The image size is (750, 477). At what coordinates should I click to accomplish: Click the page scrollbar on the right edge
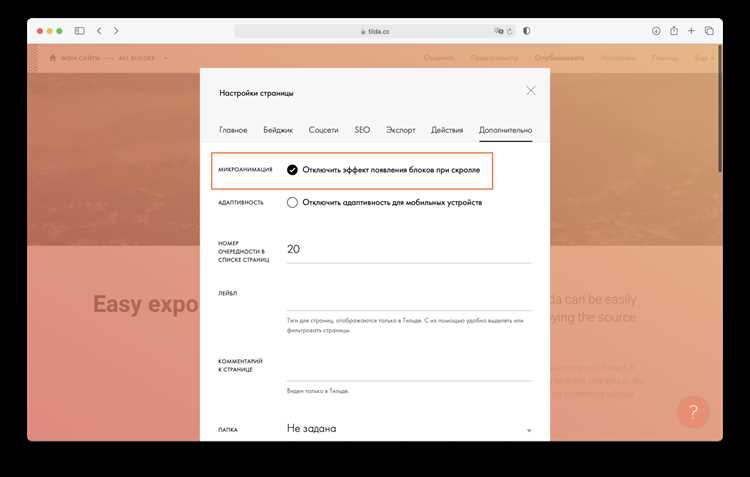tap(719, 110)
